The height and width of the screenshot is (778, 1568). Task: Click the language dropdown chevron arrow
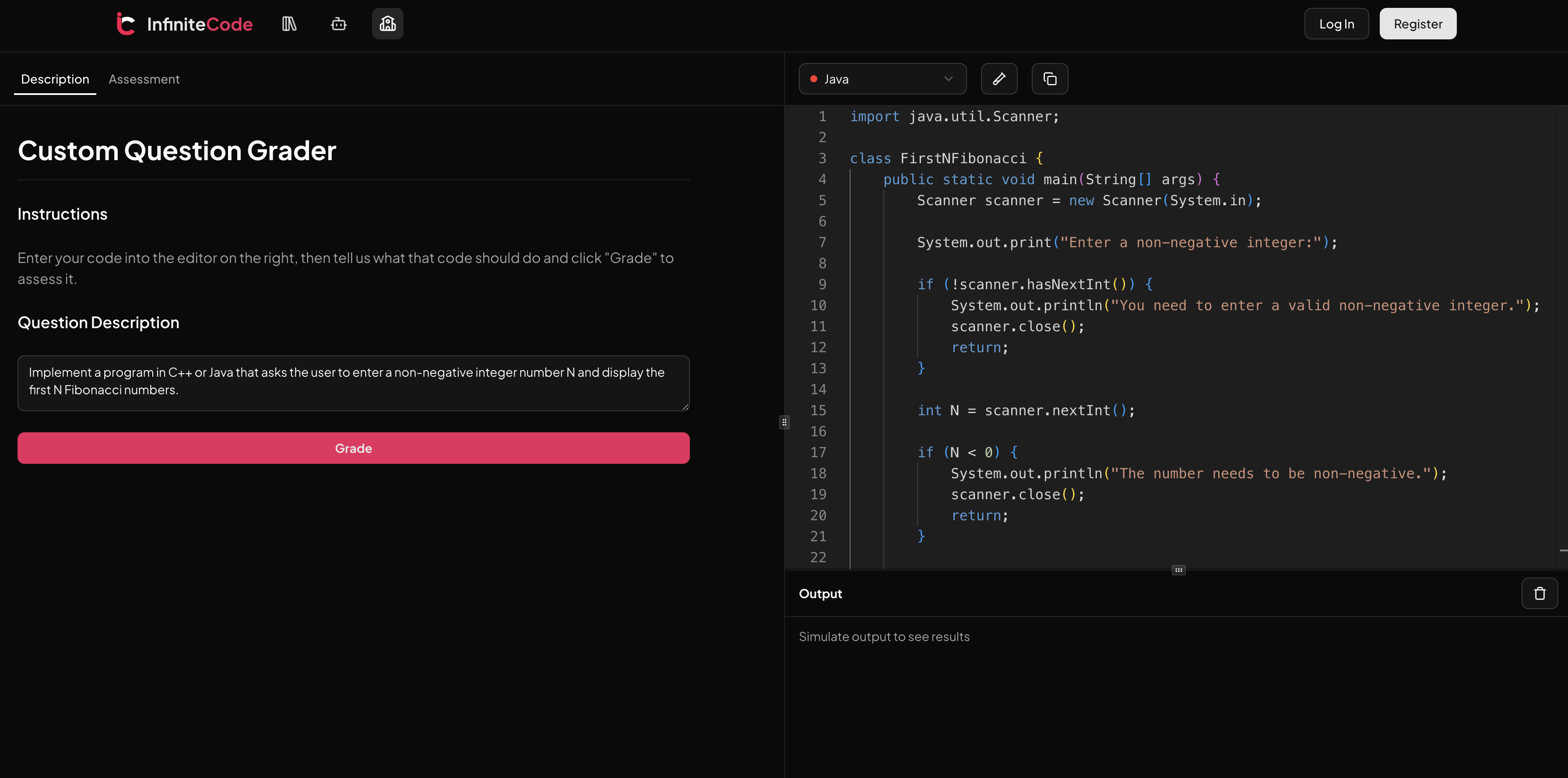click(x=948, y=79)
